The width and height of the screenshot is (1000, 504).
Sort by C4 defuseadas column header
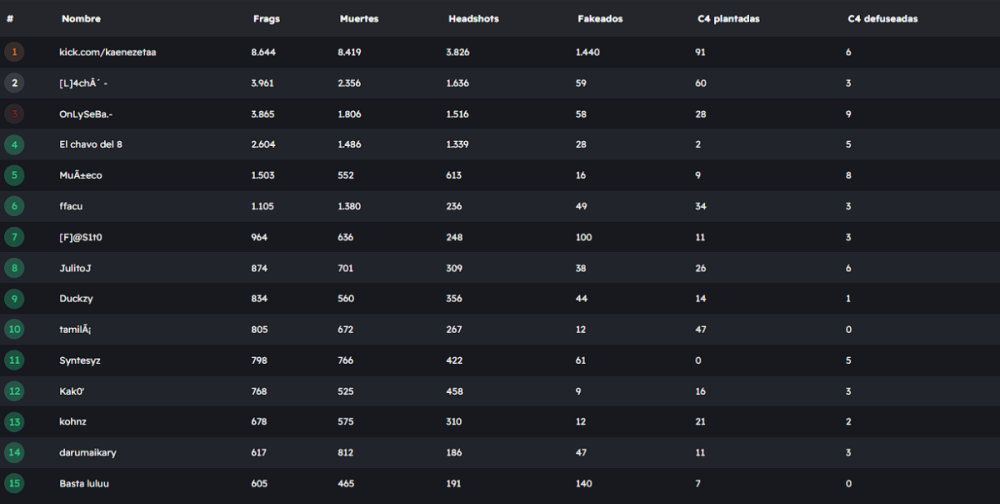tap(882, 19)
